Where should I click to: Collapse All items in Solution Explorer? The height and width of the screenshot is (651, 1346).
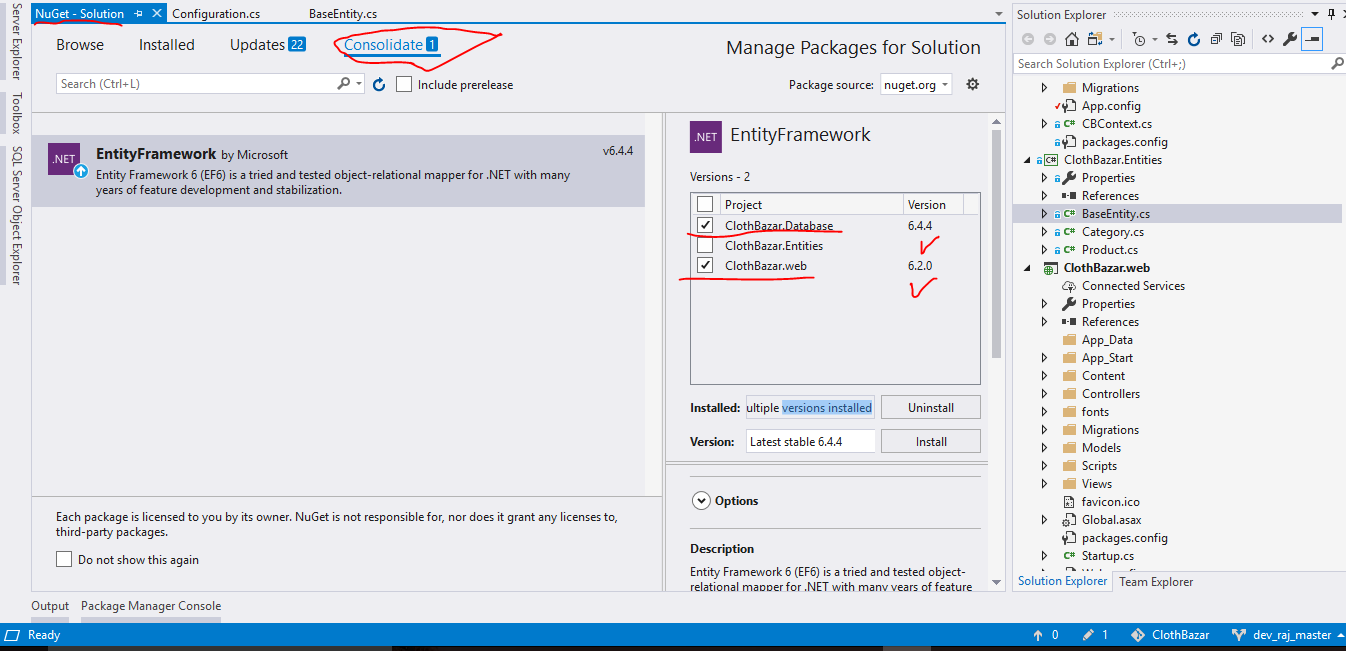[1216, 39]
